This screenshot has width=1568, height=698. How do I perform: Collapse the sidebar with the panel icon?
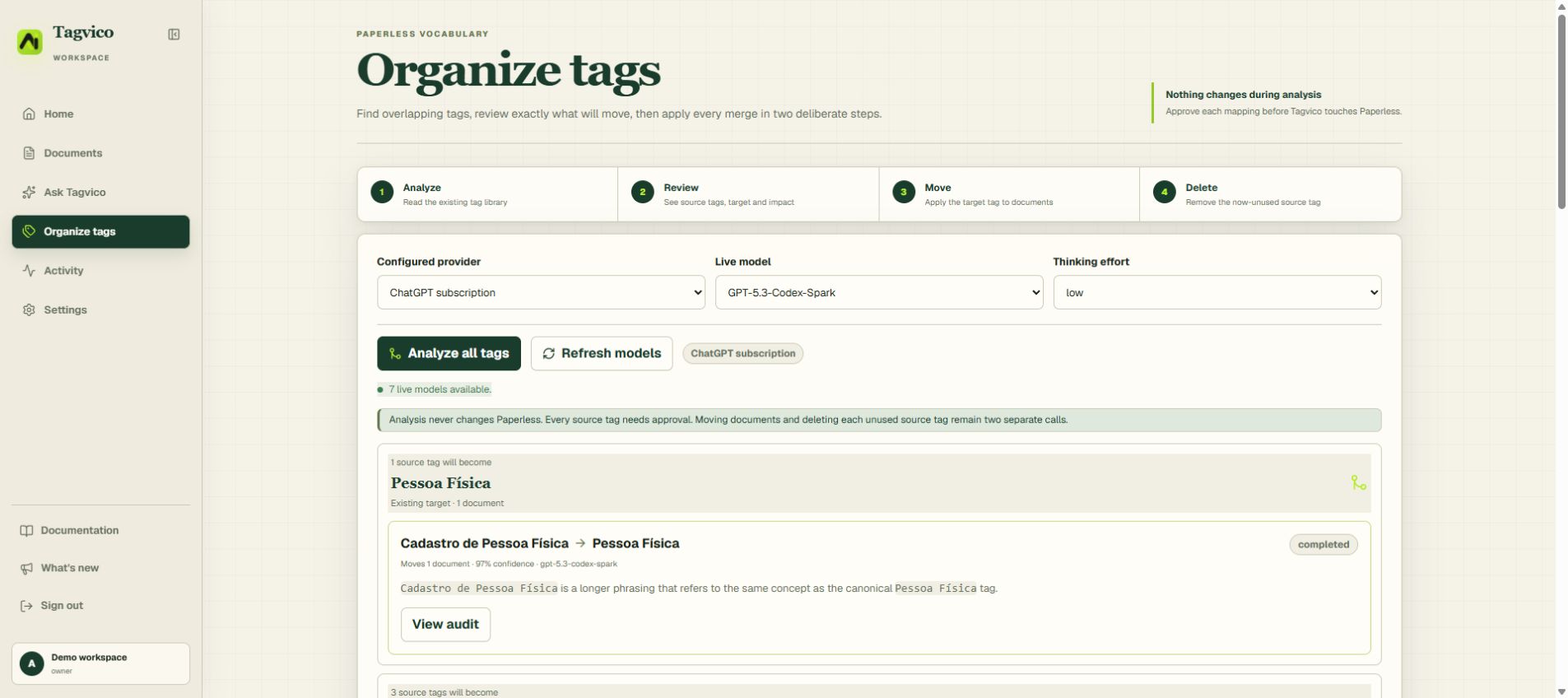click(174, 35)
